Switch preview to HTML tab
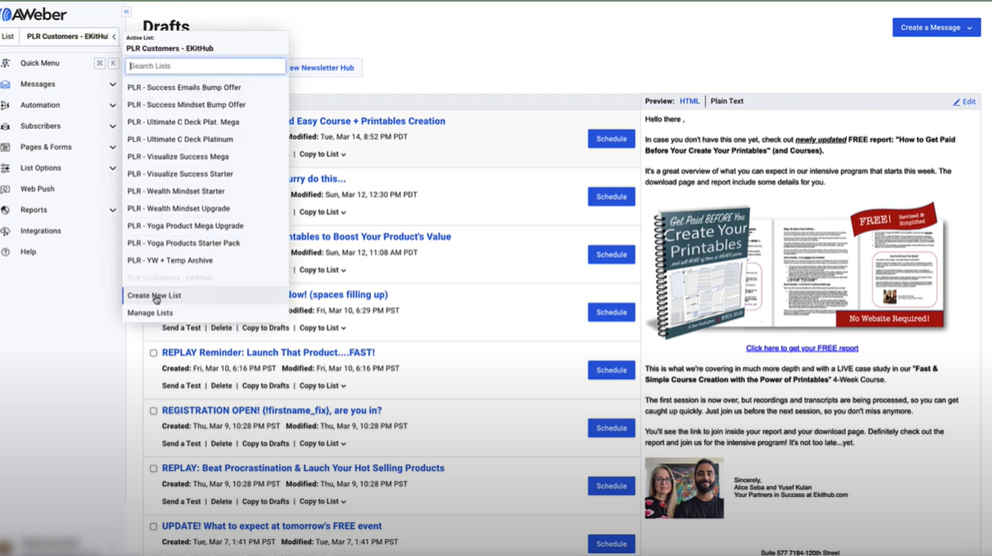The image size is (992, 556). point(690,101)
